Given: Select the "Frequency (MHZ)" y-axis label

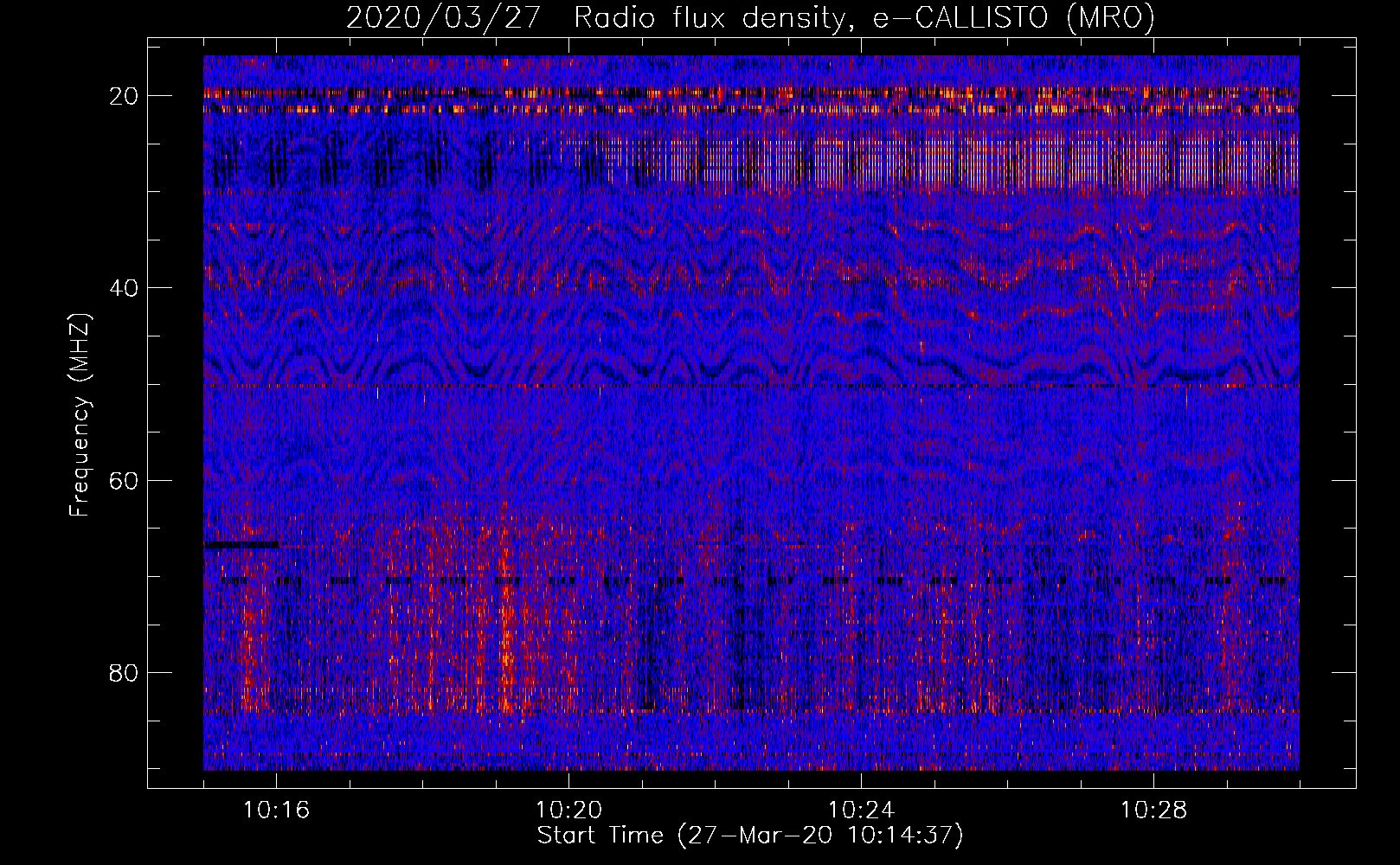Looking at the screenshot, I should 80,415.
